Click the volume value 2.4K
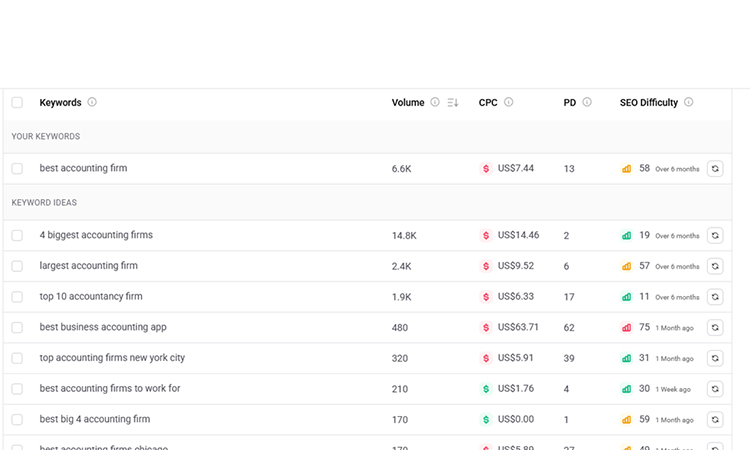Image resolution: width=750 pixels, height=450 pixels. pos(401,266)
